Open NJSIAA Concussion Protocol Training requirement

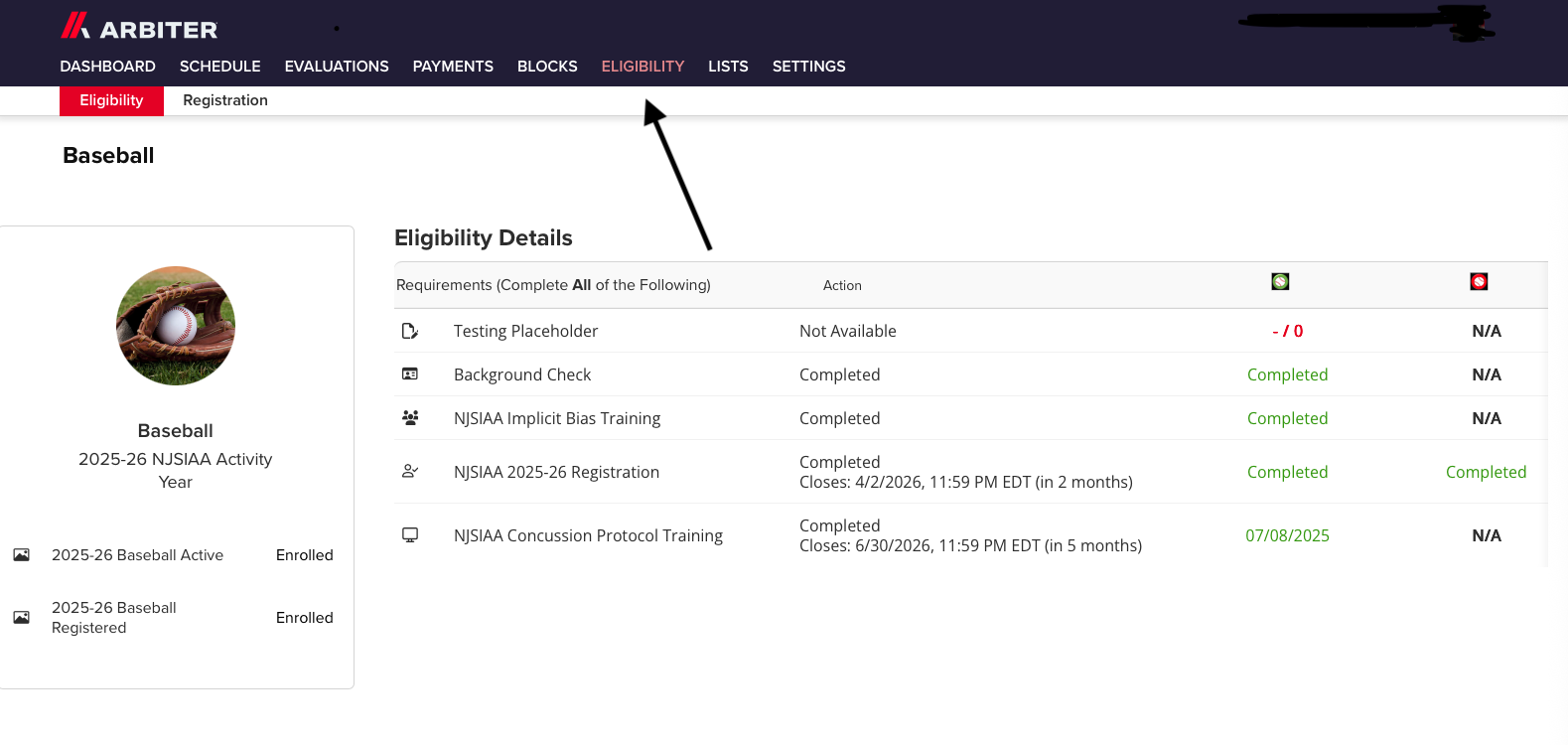point(588,535)
